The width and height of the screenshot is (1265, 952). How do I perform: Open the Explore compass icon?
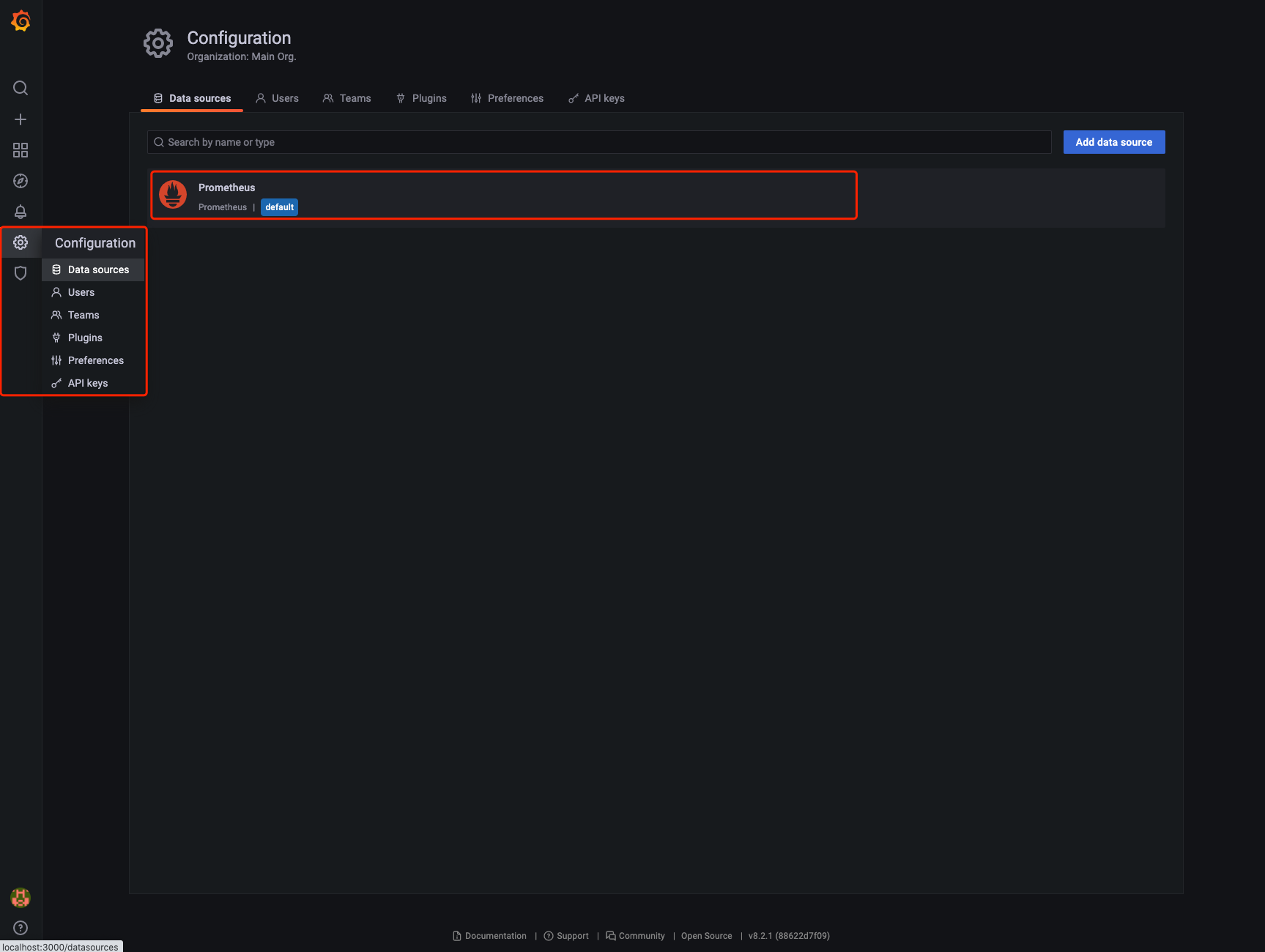pos(21,181)
